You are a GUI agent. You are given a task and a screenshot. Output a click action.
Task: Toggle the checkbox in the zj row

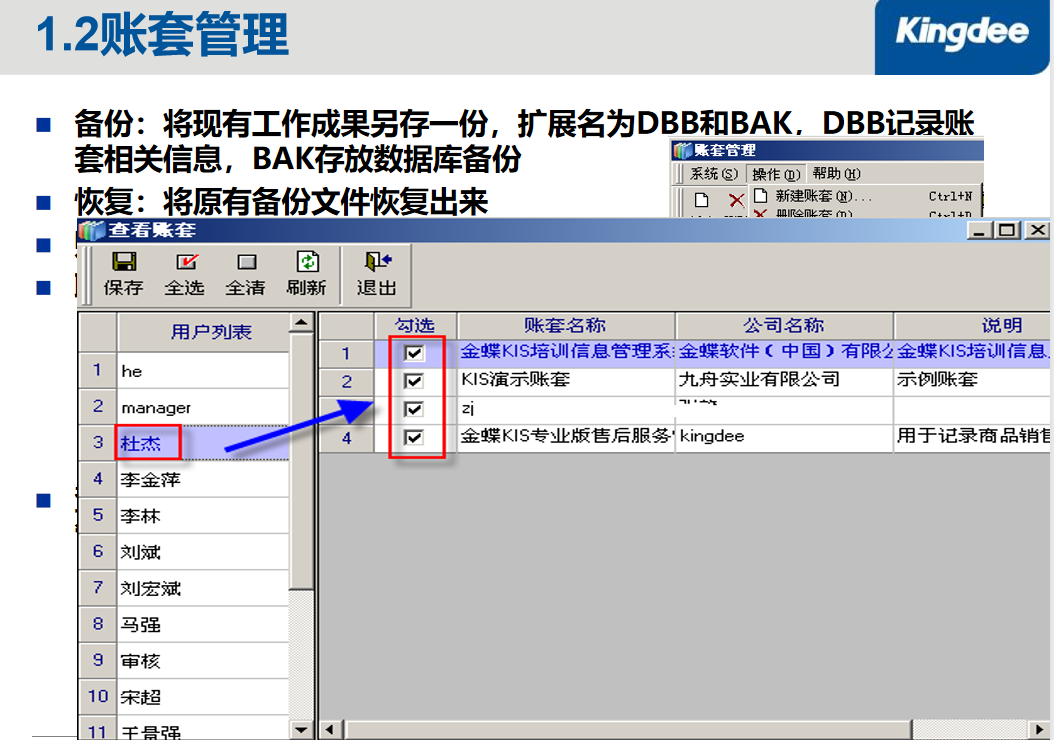pyautogui.click(x=414, y=409)
